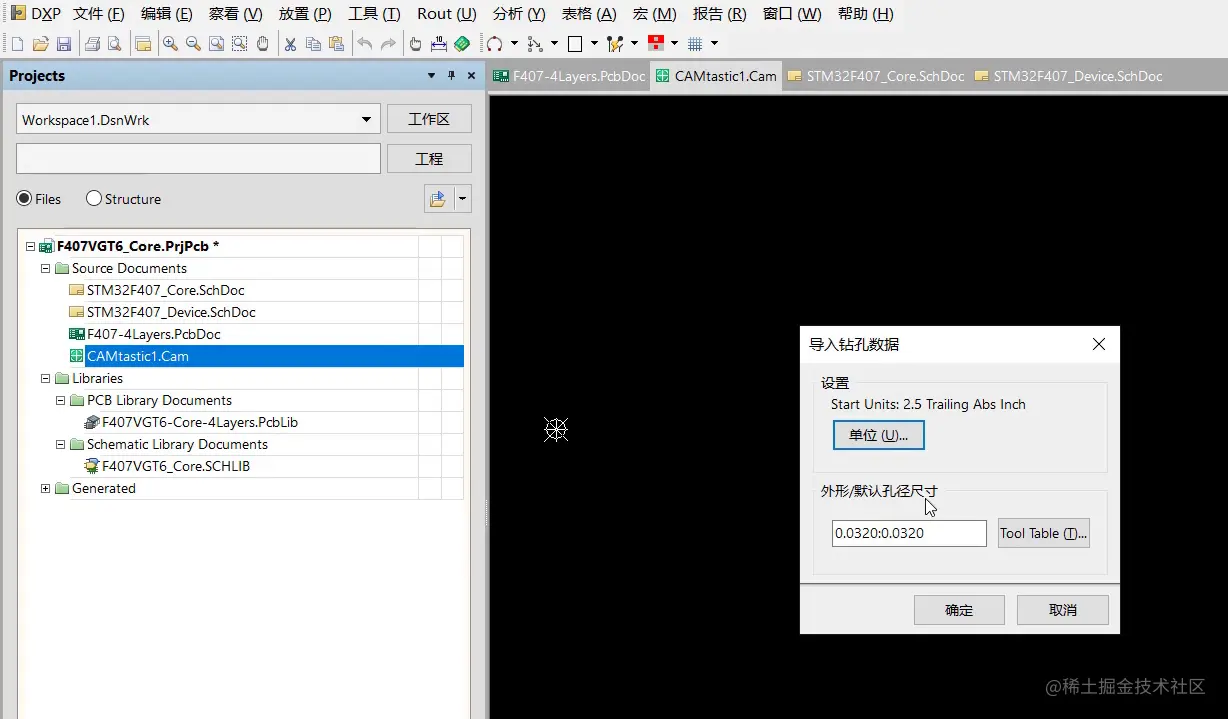Collapse the Libraries folder

coord(45,378)
